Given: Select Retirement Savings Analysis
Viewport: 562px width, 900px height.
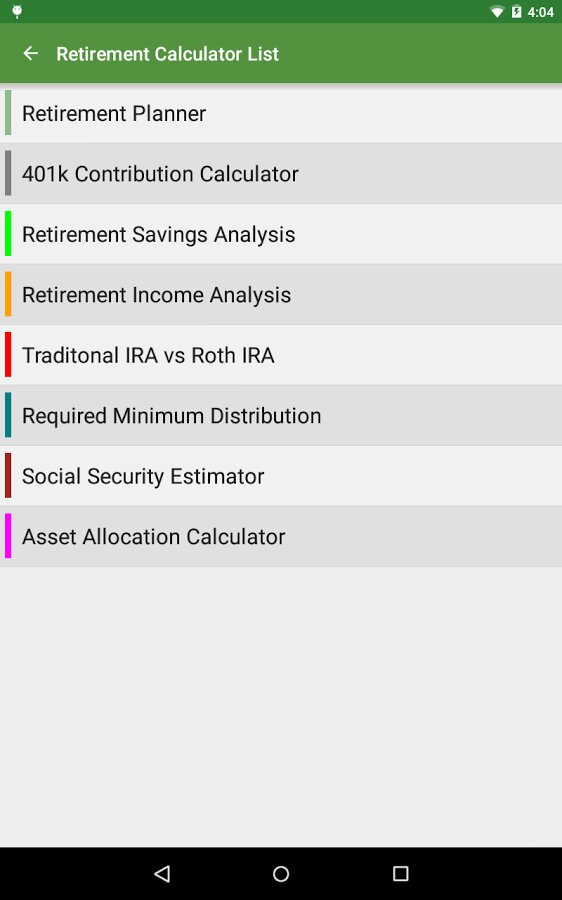Looking at the screenshot, I should coord(281,234).
